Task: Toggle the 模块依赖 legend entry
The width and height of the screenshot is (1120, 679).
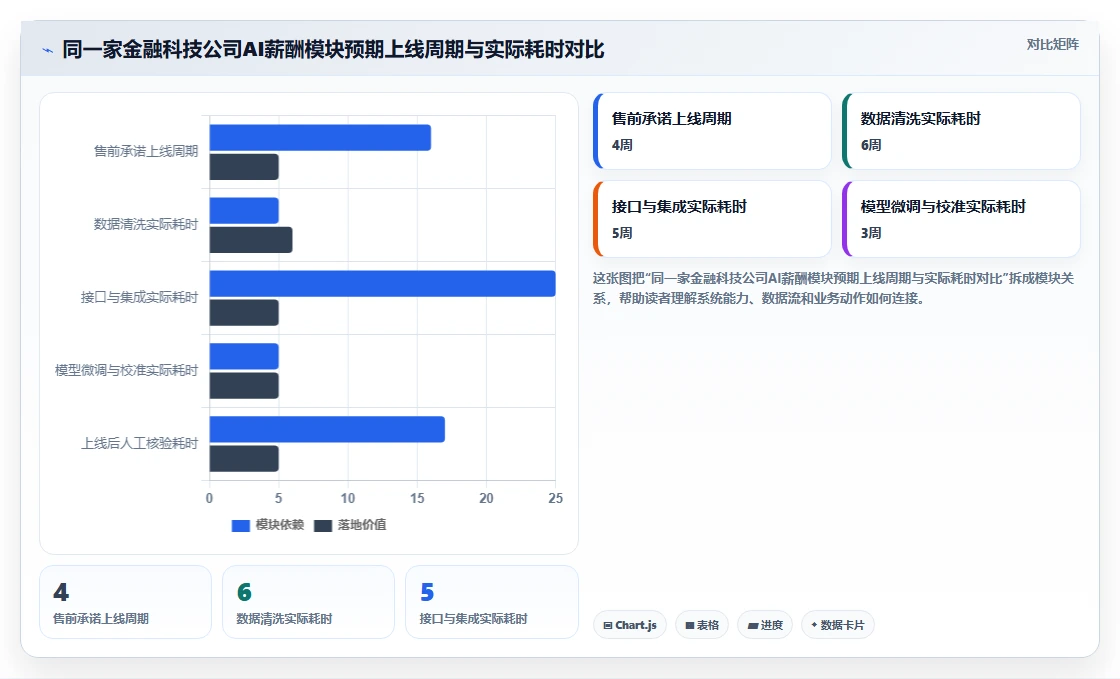Action: [x=268, y=525]
